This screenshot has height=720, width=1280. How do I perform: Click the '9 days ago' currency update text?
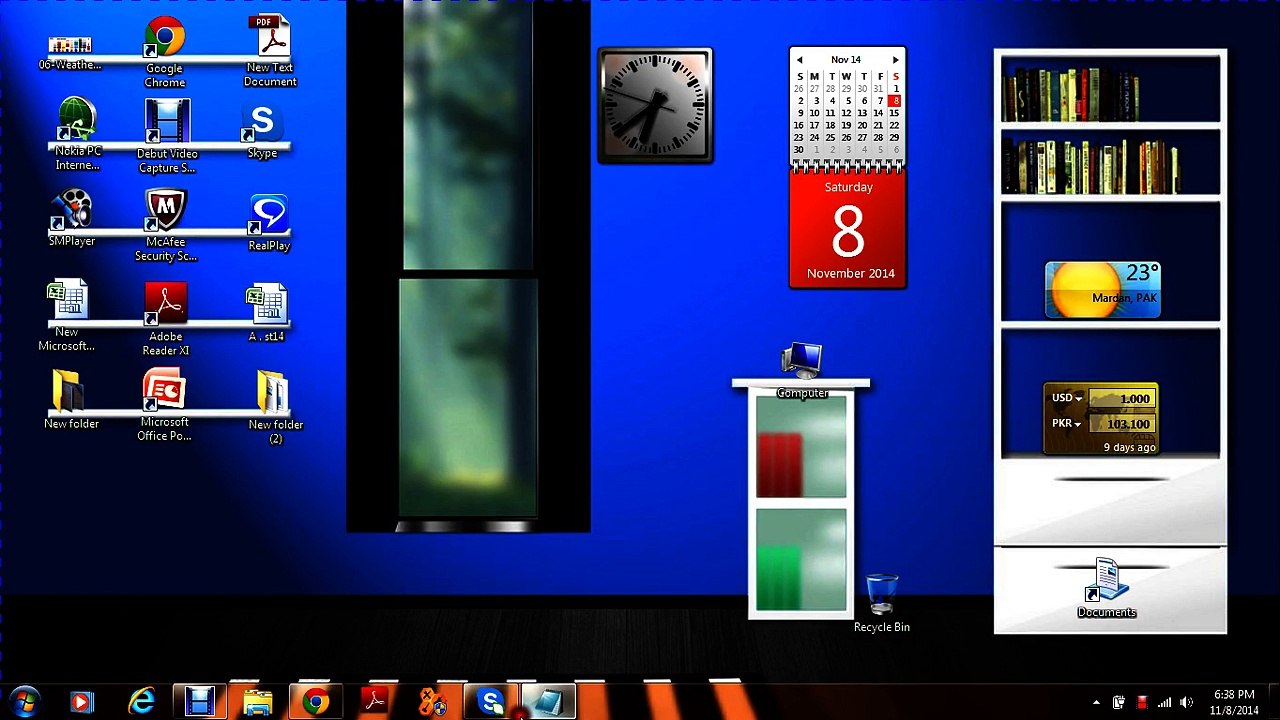coord(1129,447)
